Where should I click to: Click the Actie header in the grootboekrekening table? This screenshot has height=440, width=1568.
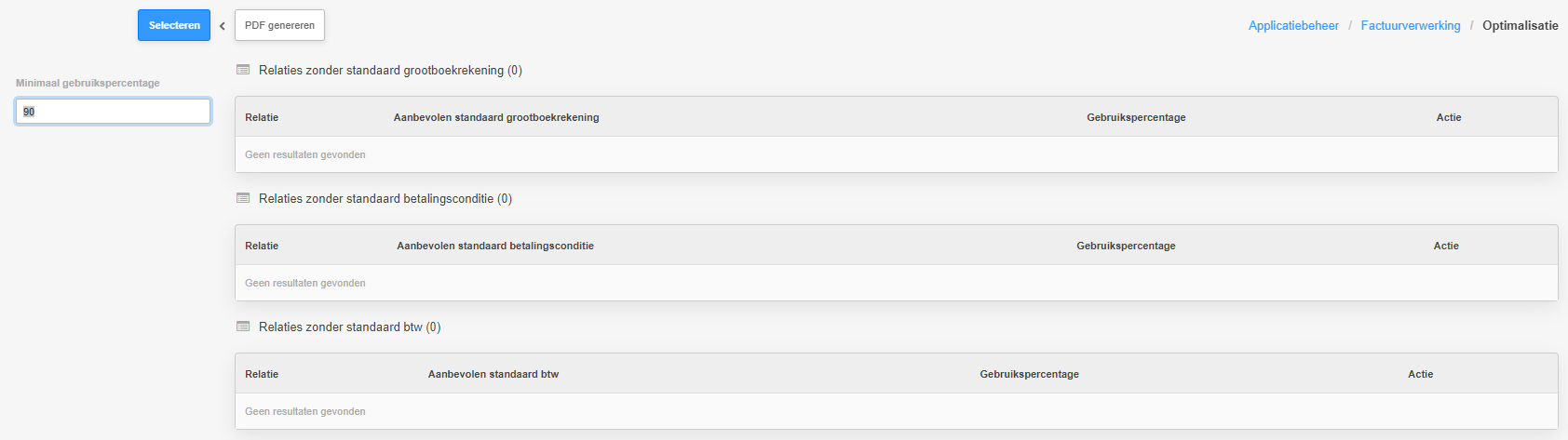[x=1449, y=117]
